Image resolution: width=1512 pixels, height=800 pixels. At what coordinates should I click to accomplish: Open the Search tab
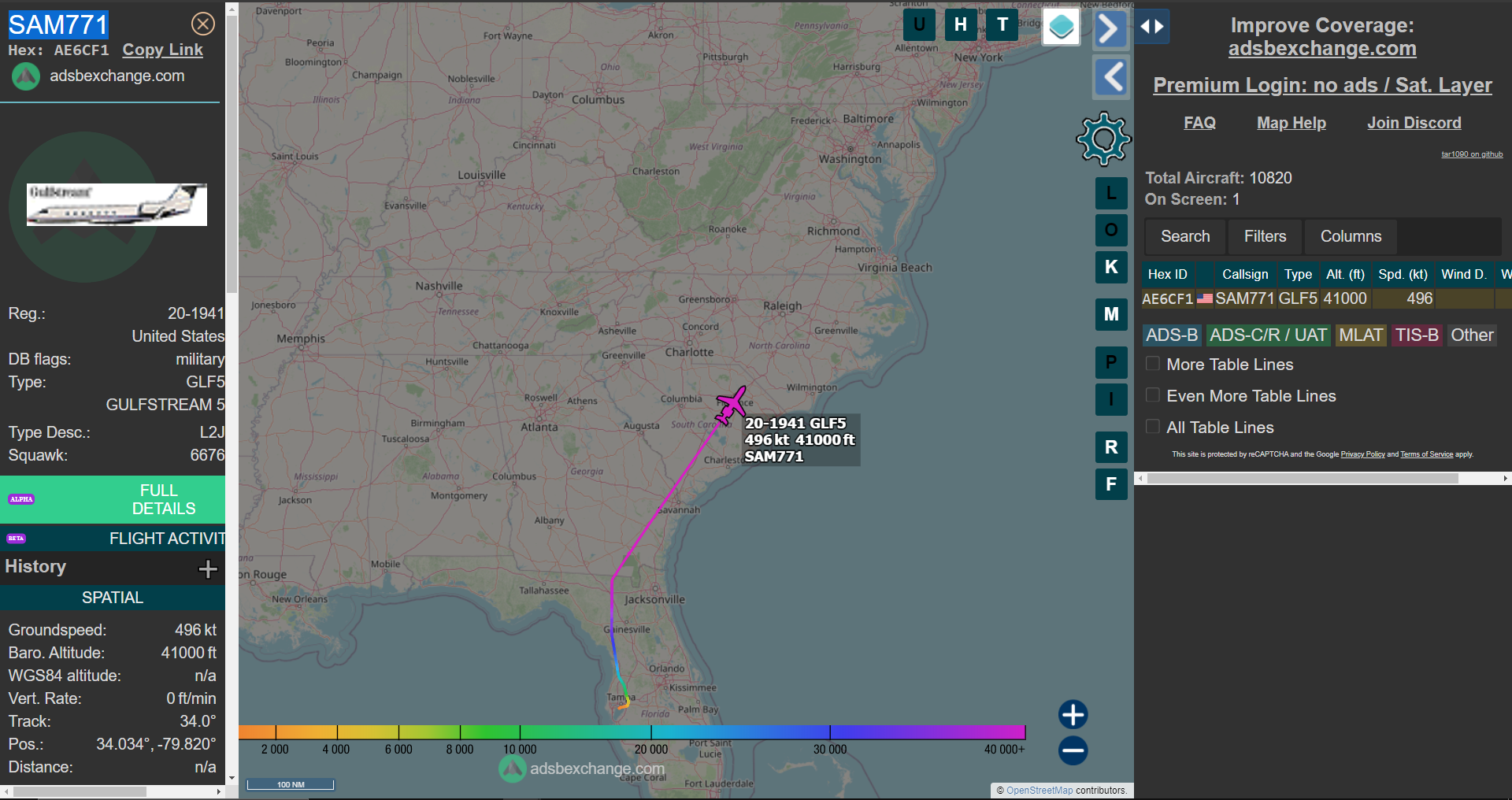click(1185, 236)
